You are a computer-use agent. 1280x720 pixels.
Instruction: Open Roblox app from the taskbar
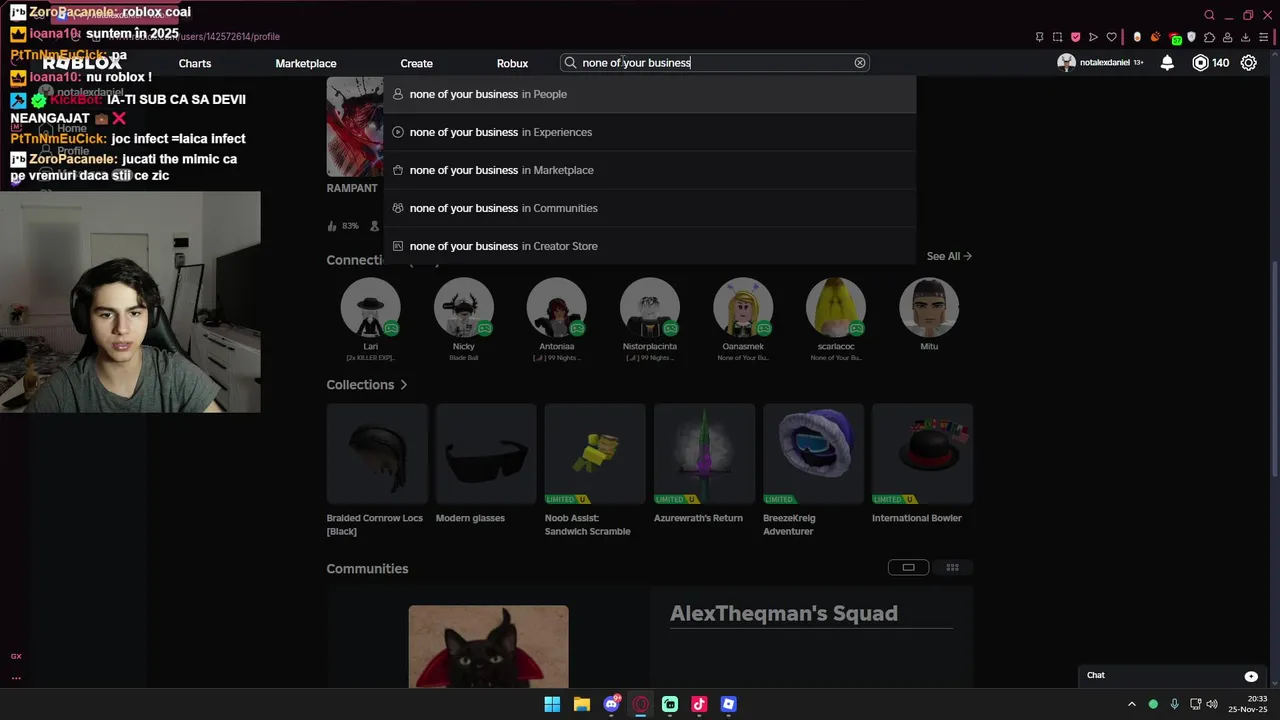coord(728,704)
